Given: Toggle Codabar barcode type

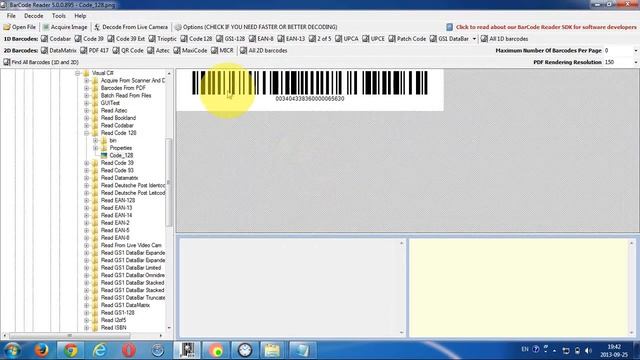Looking at the screenshot, I should [x=56, y=39].
